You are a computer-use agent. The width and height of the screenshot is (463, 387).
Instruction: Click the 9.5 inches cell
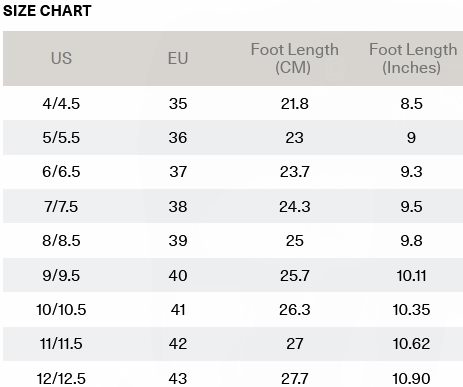pyautogui.click(x=412, y=207)
